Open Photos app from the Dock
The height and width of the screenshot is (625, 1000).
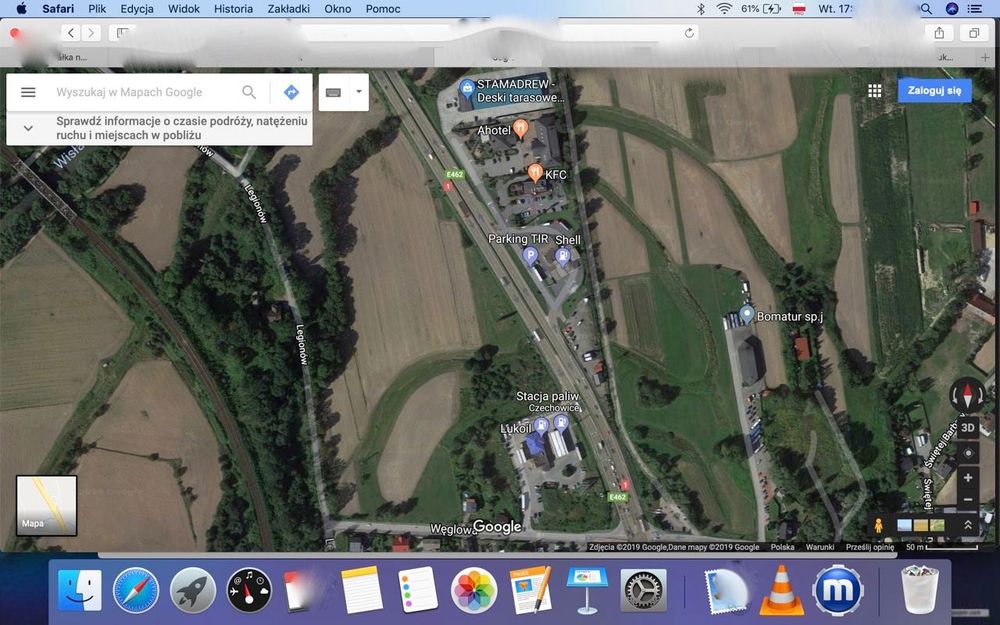tap(474, 590)
